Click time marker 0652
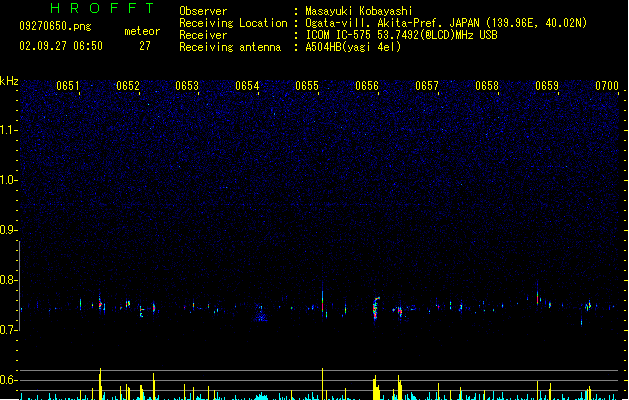The height and width of the screenshot is (400, 629). pyautogui.click(x=128, y=86)
